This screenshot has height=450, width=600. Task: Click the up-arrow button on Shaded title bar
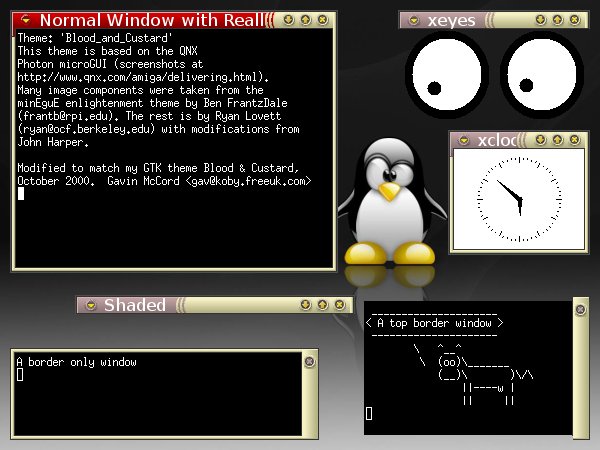pyautogui.click(x=323, y=305)
